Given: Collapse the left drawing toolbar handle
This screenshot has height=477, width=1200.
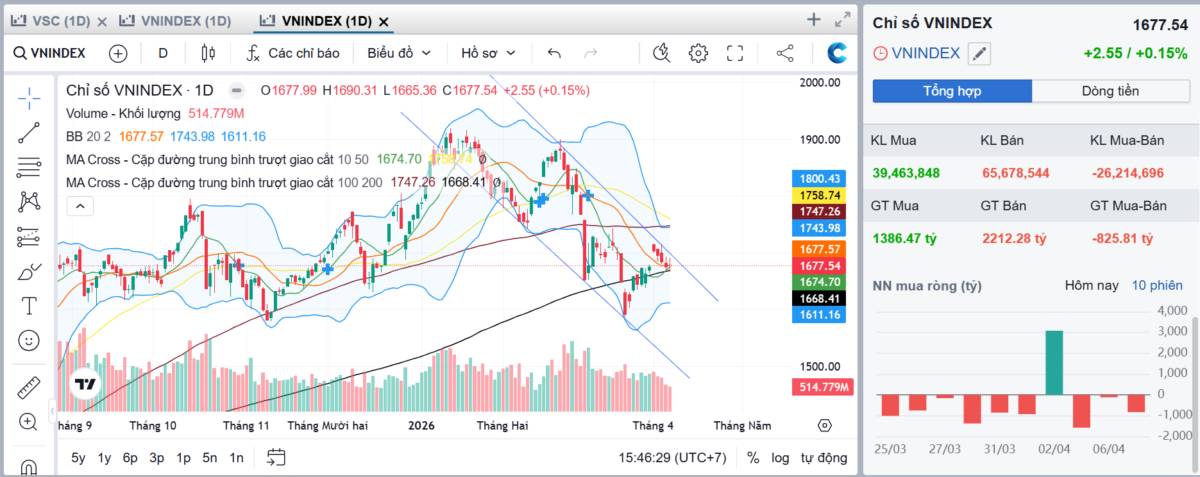Looking at the screenshot, I should coord(52,411).
